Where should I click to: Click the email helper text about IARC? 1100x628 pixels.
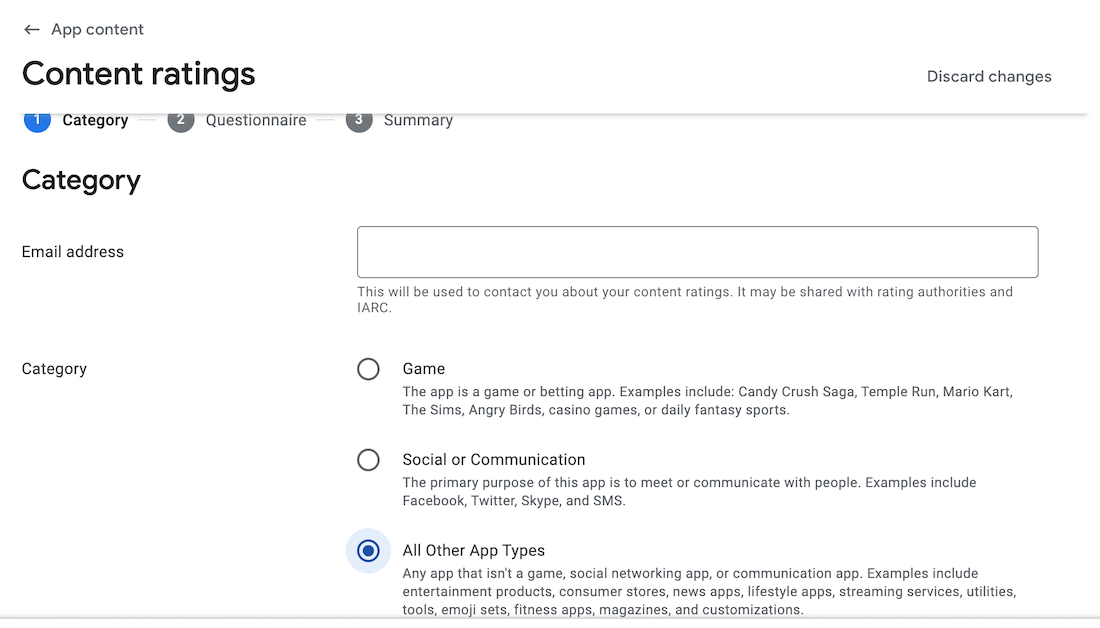pos(685,300)
